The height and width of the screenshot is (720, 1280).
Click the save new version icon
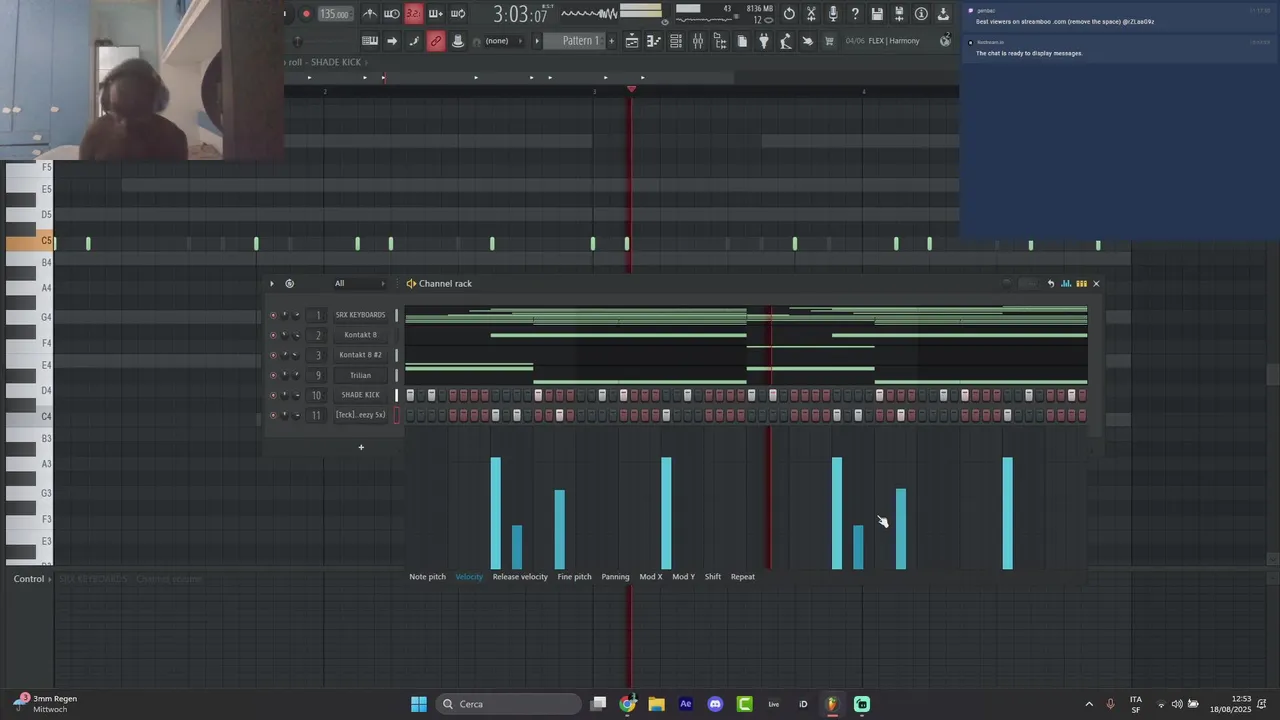pos(899,14)
